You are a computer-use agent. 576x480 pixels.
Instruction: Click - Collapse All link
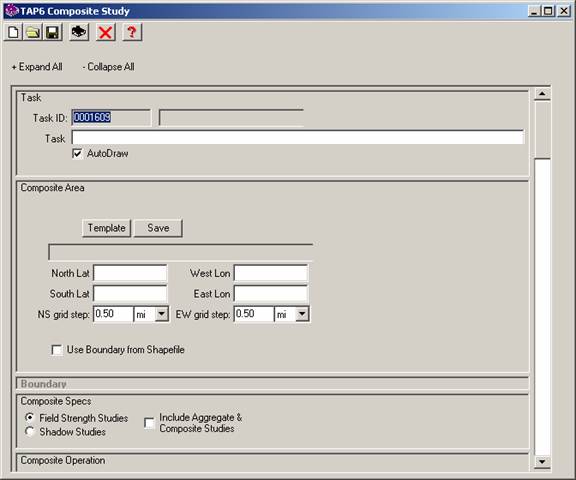(x=108, y=67)
